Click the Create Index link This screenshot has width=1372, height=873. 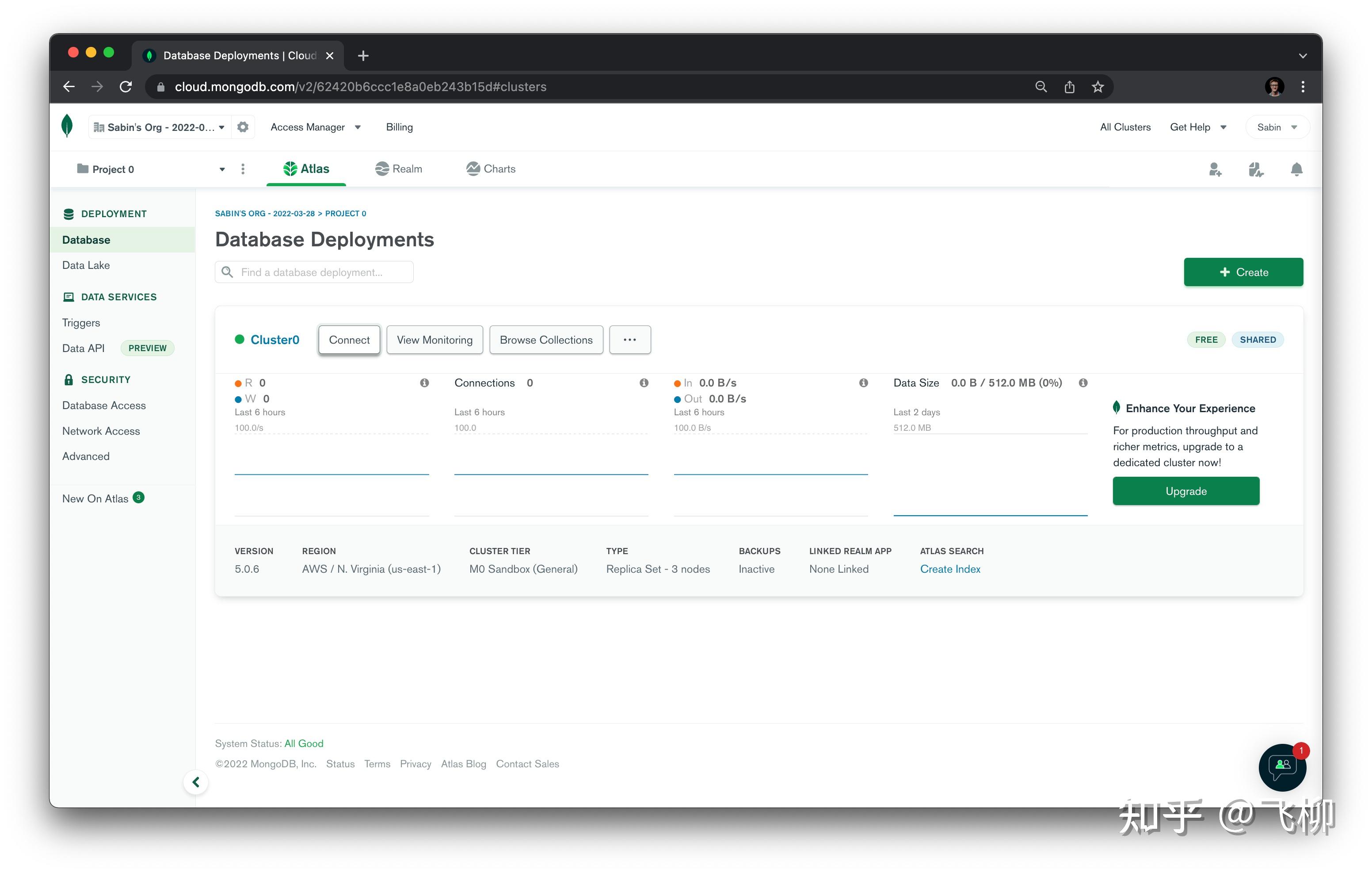950,569
